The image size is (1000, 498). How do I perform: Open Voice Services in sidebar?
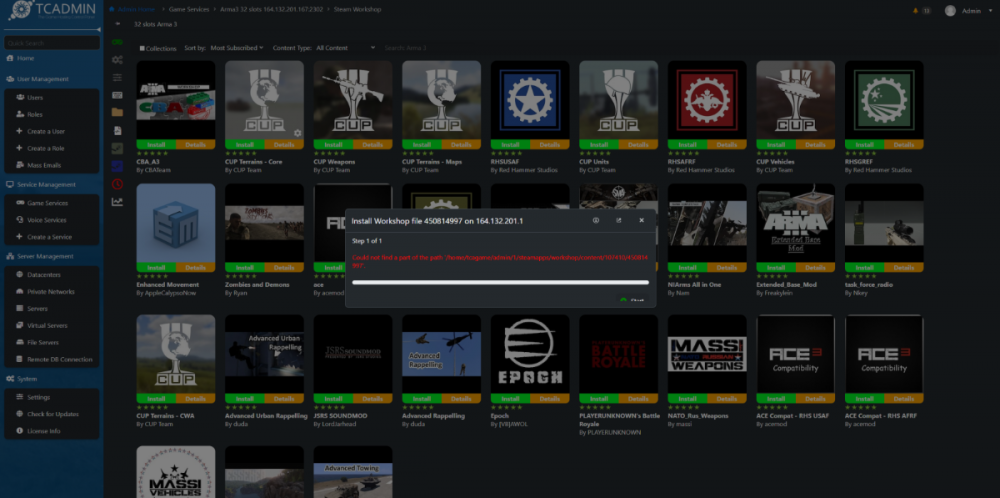pyautogui.click(x=47, y=220)
